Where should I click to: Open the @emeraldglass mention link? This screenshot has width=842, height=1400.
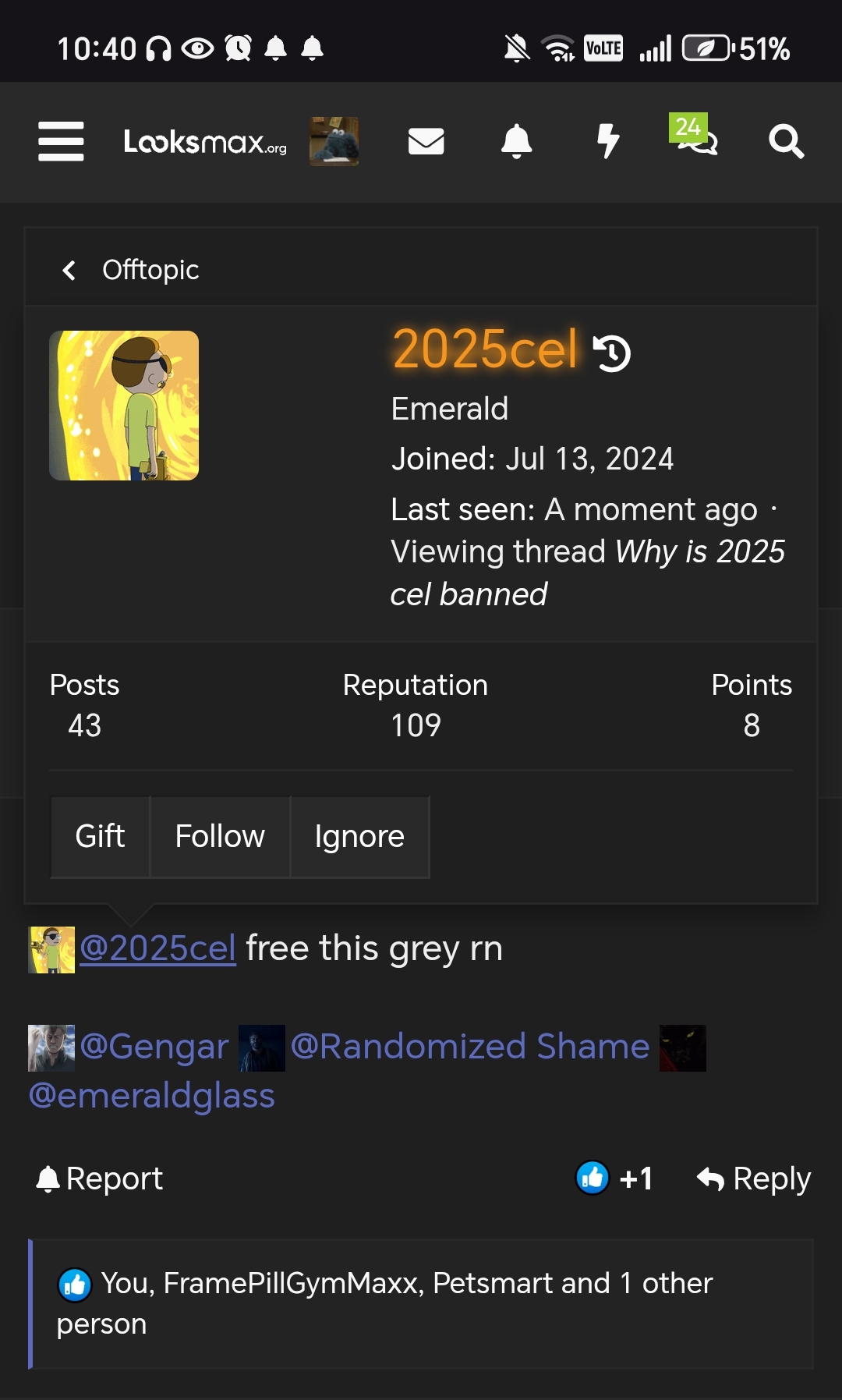tap(152, 1096)
